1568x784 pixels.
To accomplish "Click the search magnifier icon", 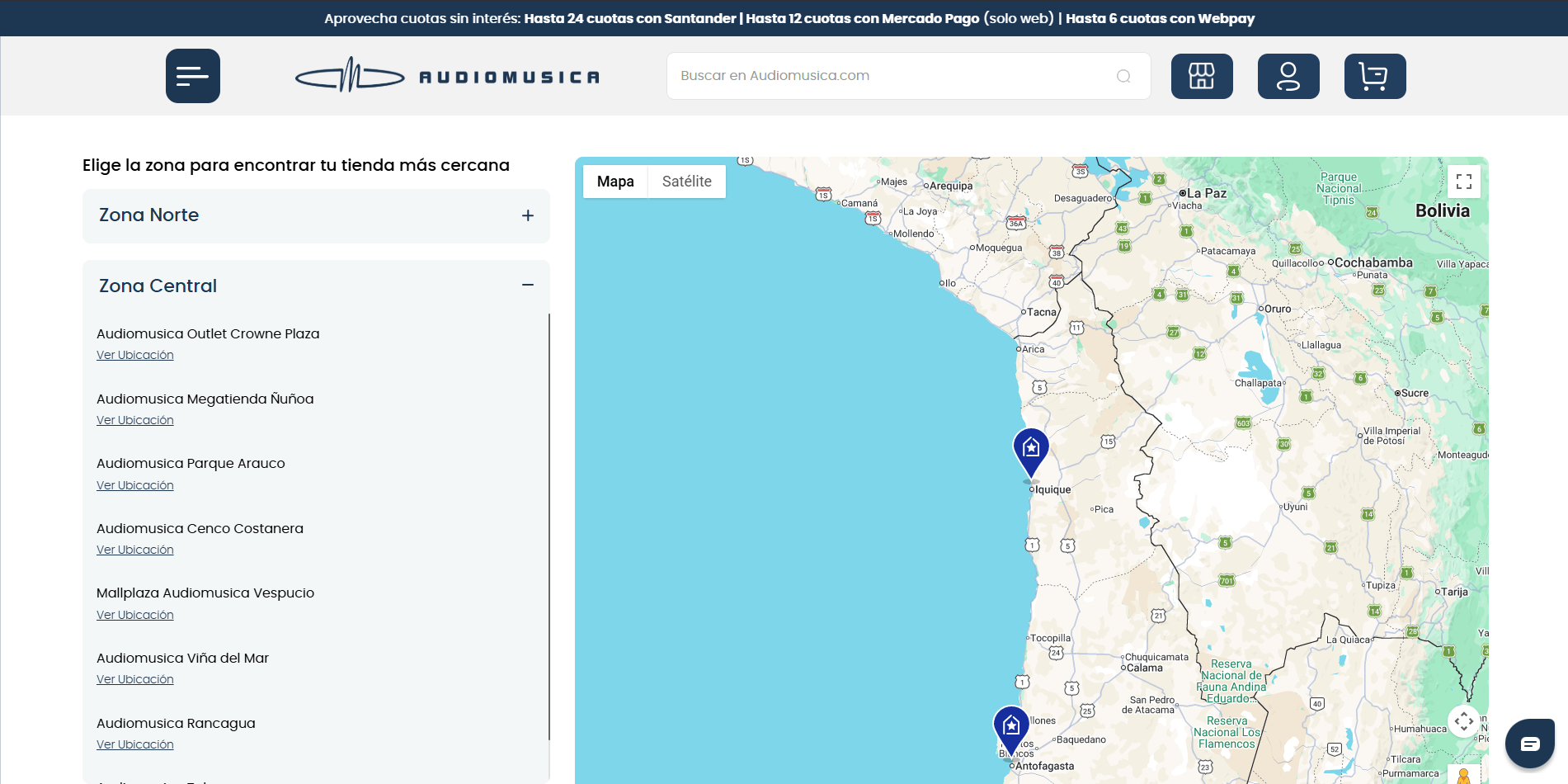I will pos(1123,76).
